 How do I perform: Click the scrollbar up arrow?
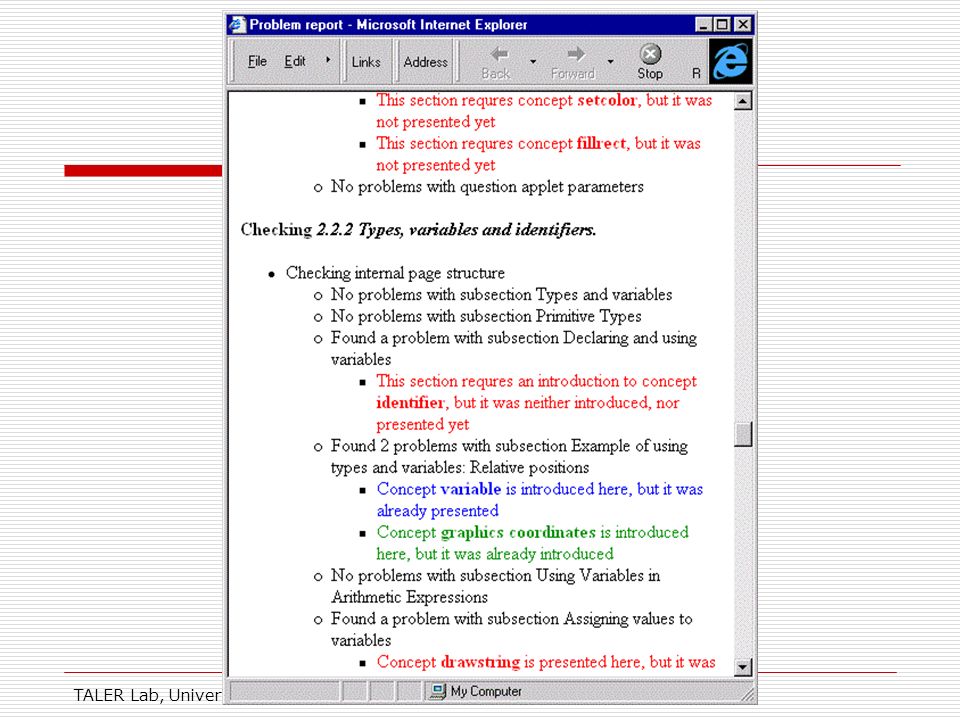743,101
